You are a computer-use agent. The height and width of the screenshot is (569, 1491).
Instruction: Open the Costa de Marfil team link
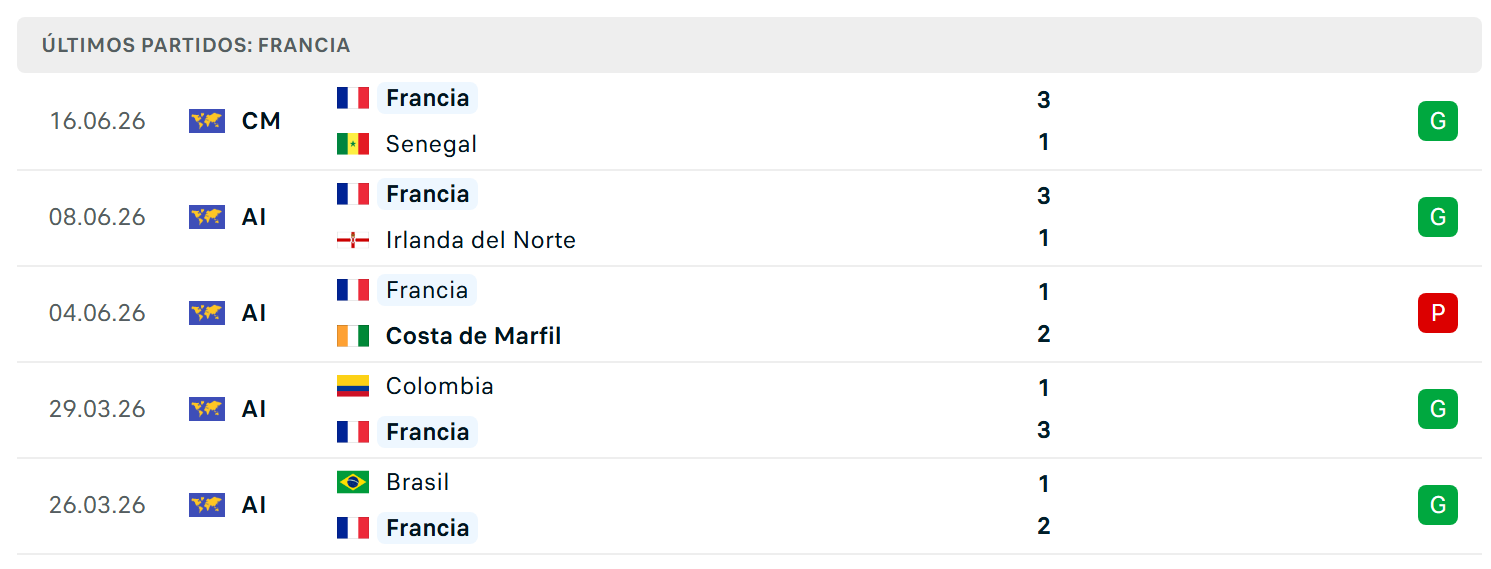[x=473, y=336]
